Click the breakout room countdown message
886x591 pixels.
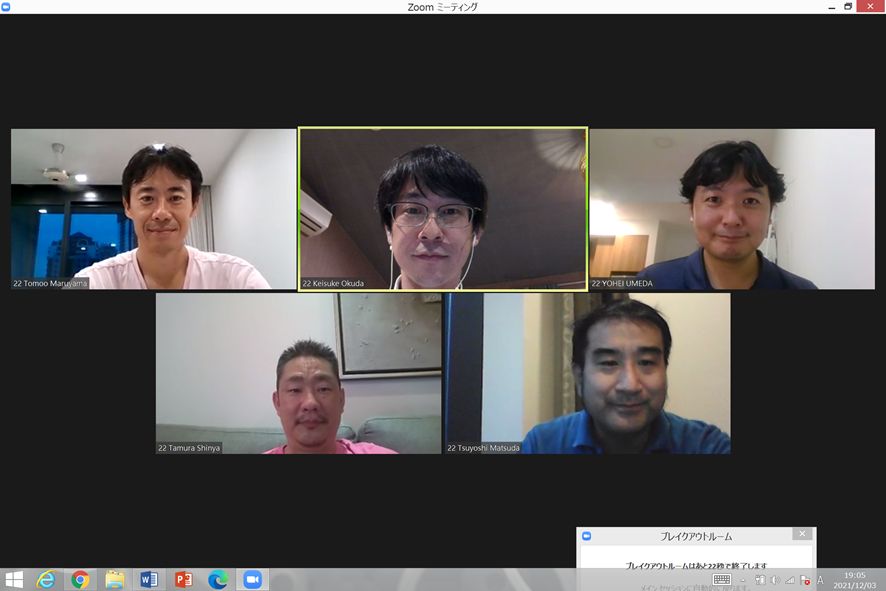tap(696, 566)
